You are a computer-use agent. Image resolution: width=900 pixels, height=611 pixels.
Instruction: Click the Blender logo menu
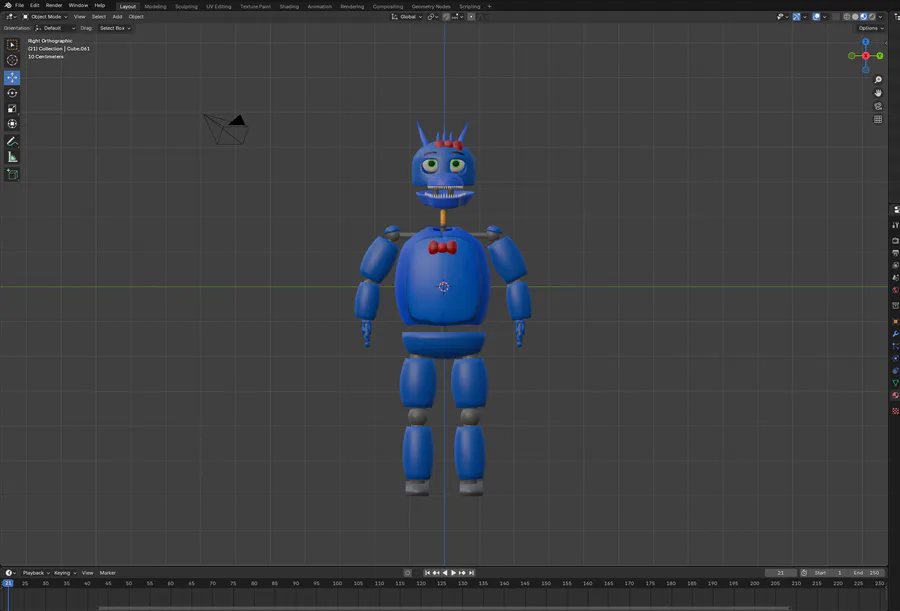(7, 5)
